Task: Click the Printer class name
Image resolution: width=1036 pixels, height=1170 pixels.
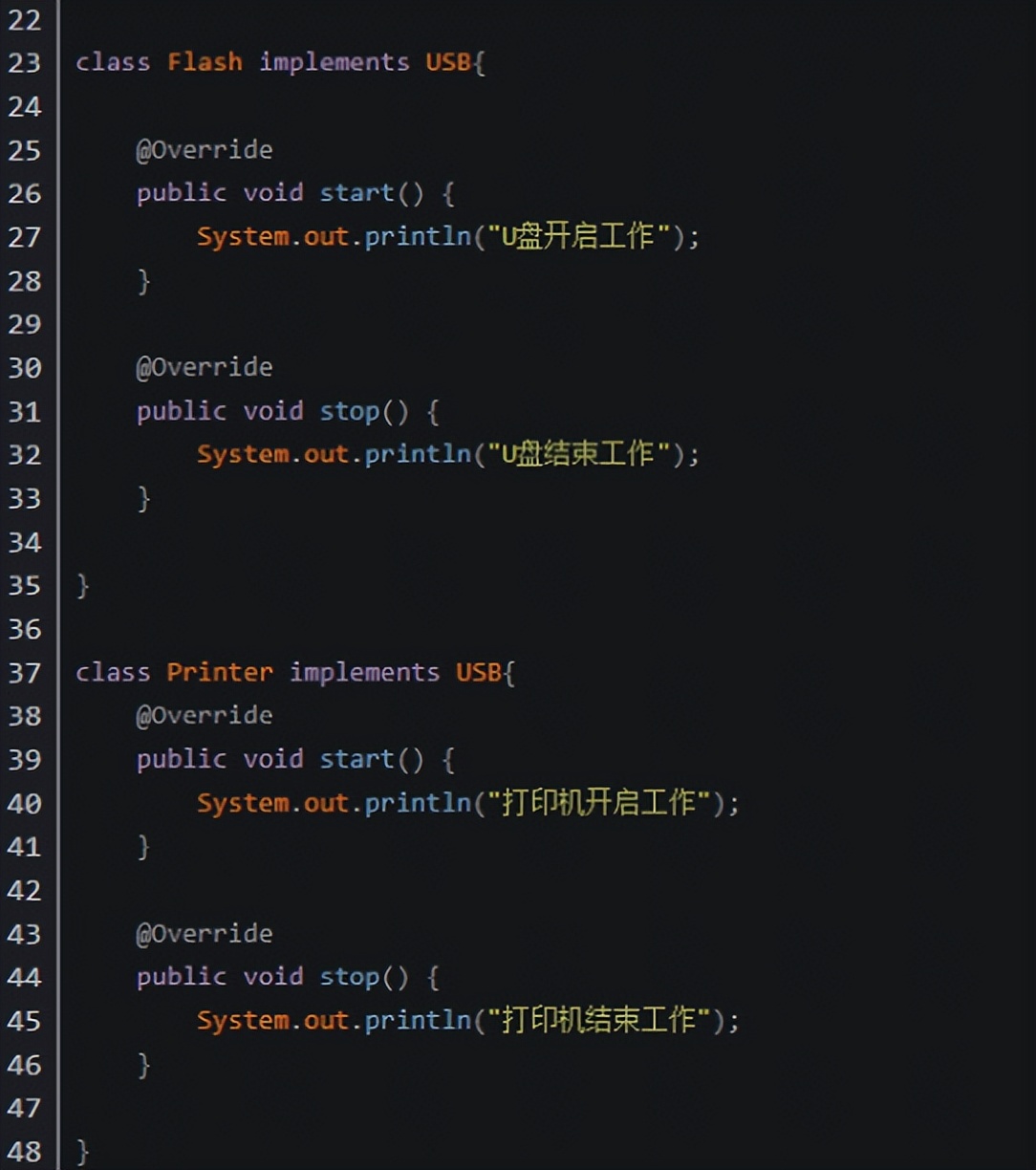Action: 220,673
